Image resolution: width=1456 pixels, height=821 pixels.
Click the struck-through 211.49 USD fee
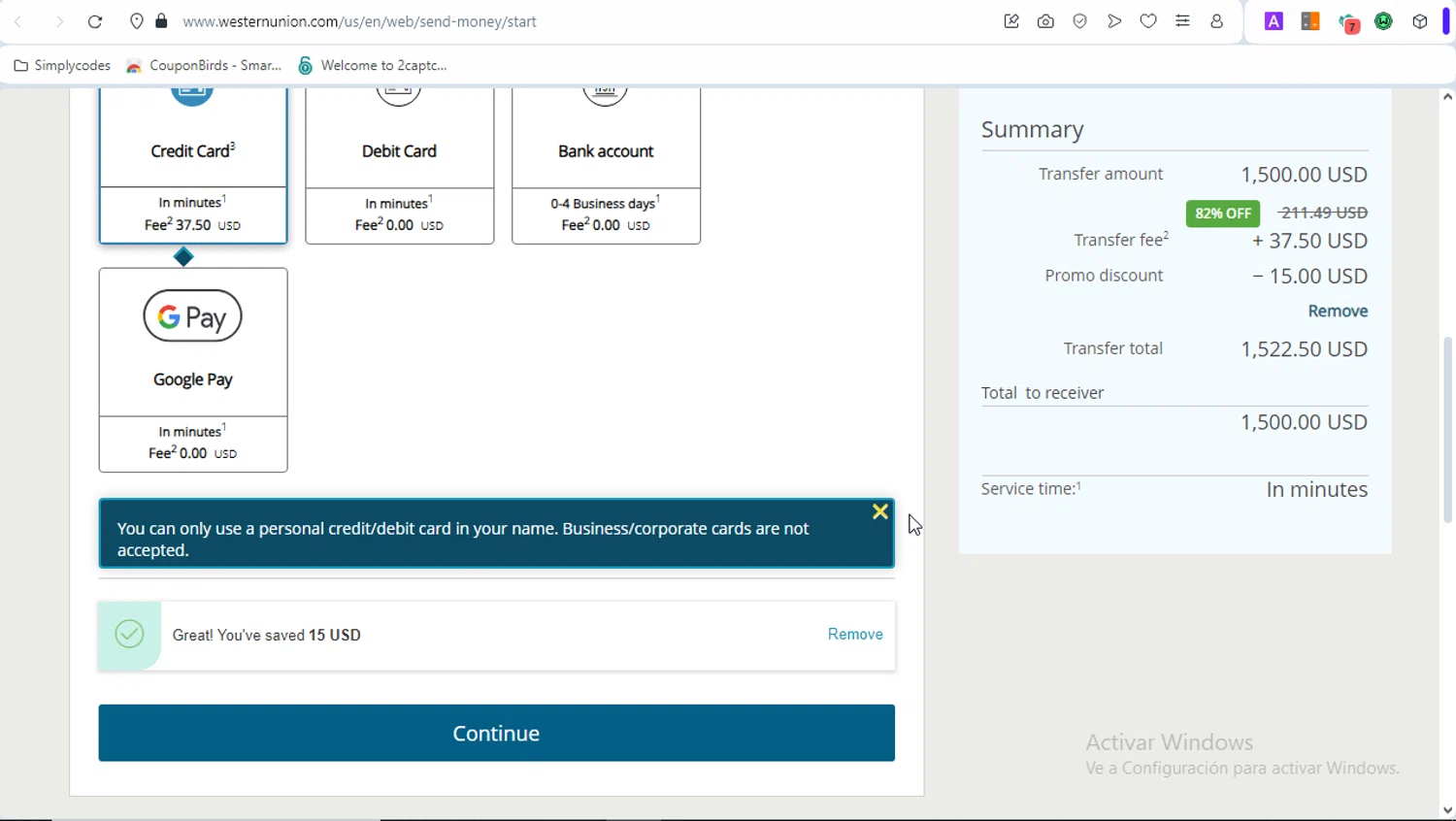(x=1323, y=213)
